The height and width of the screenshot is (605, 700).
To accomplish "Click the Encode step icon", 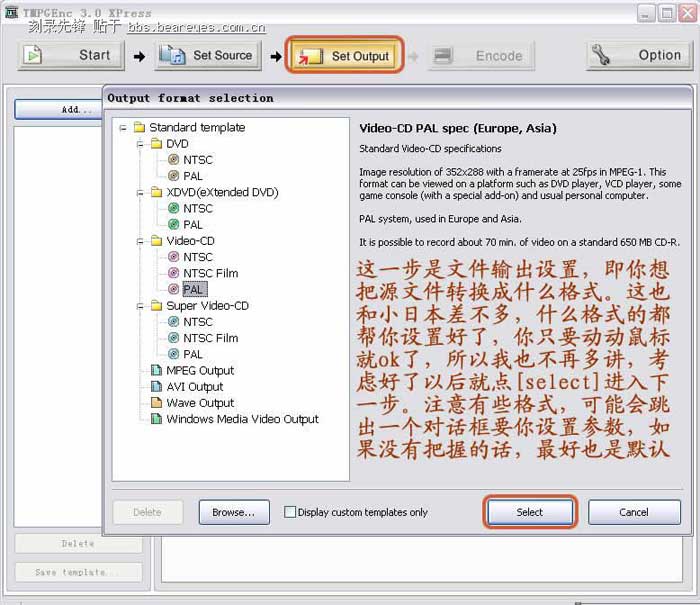I will point(443,56).
